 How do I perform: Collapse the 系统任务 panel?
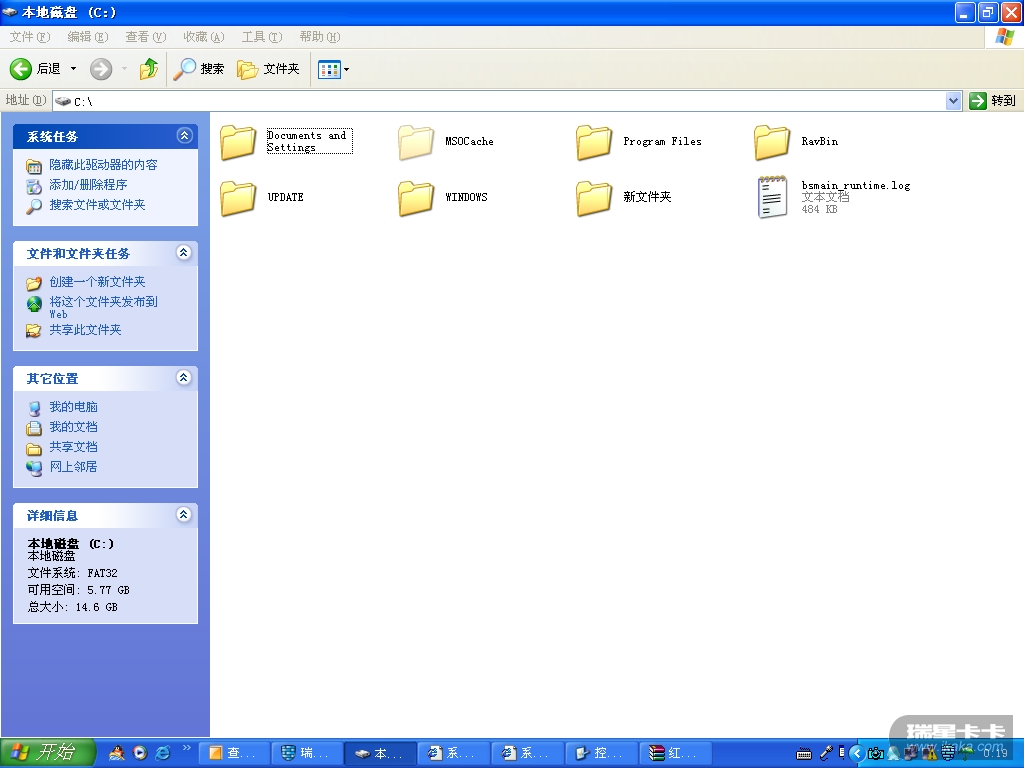[184, 135]
